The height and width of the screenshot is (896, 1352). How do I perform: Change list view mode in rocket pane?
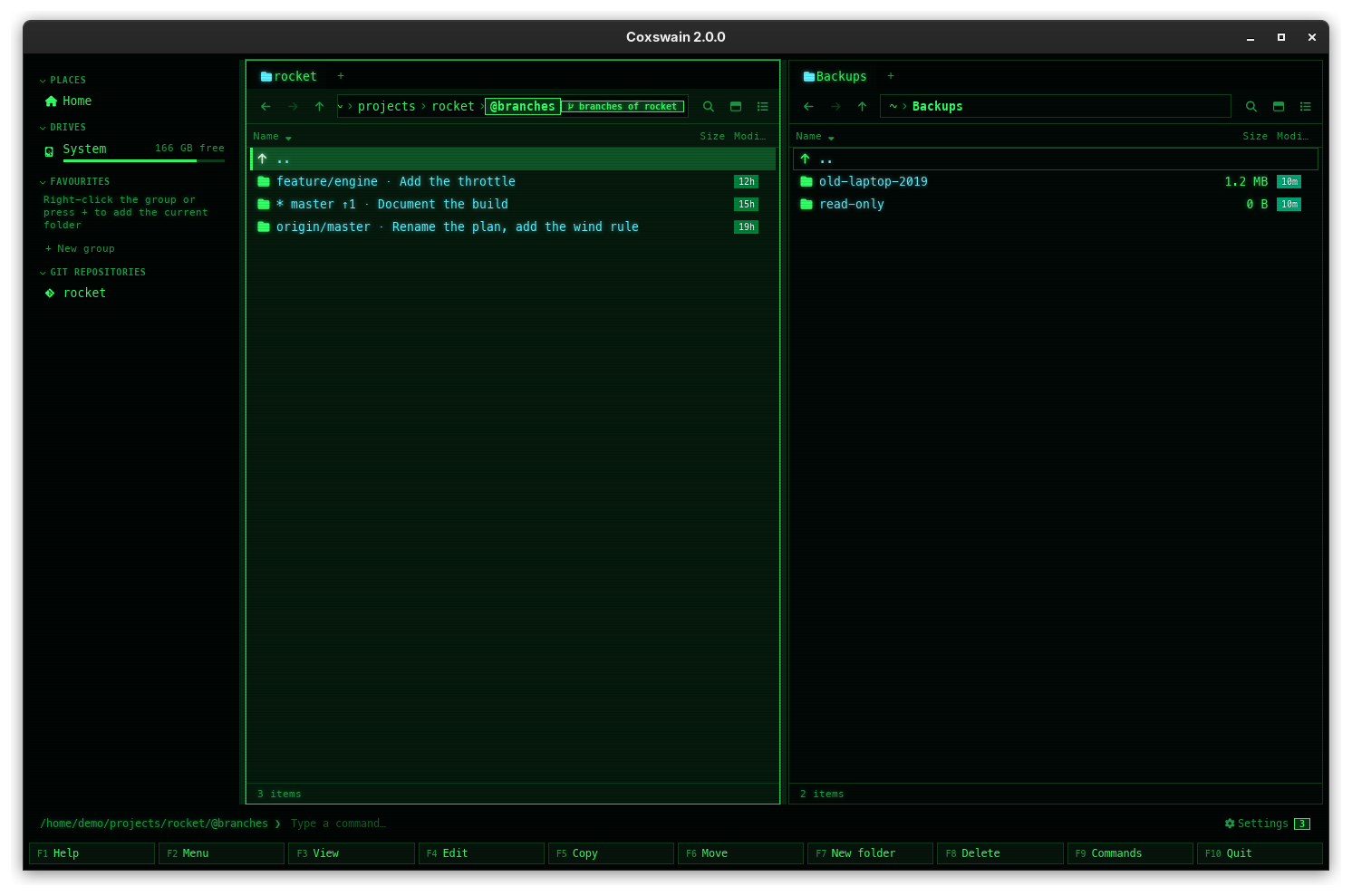click(763, 107)
